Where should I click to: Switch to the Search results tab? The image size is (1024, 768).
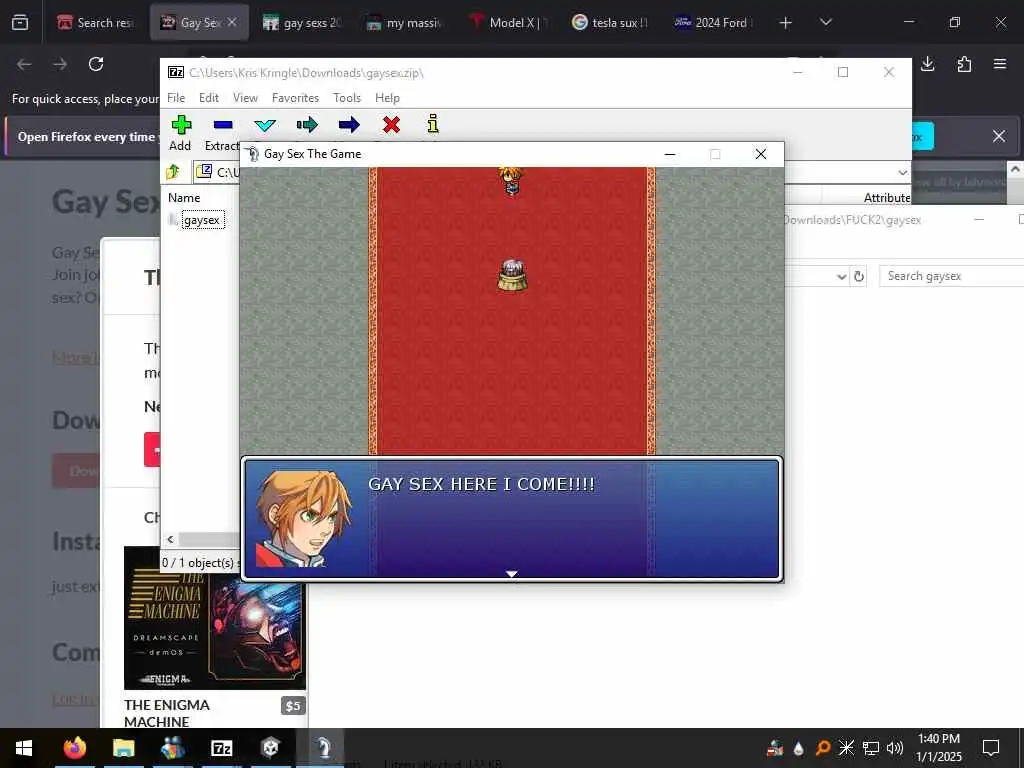coord(95,23)
